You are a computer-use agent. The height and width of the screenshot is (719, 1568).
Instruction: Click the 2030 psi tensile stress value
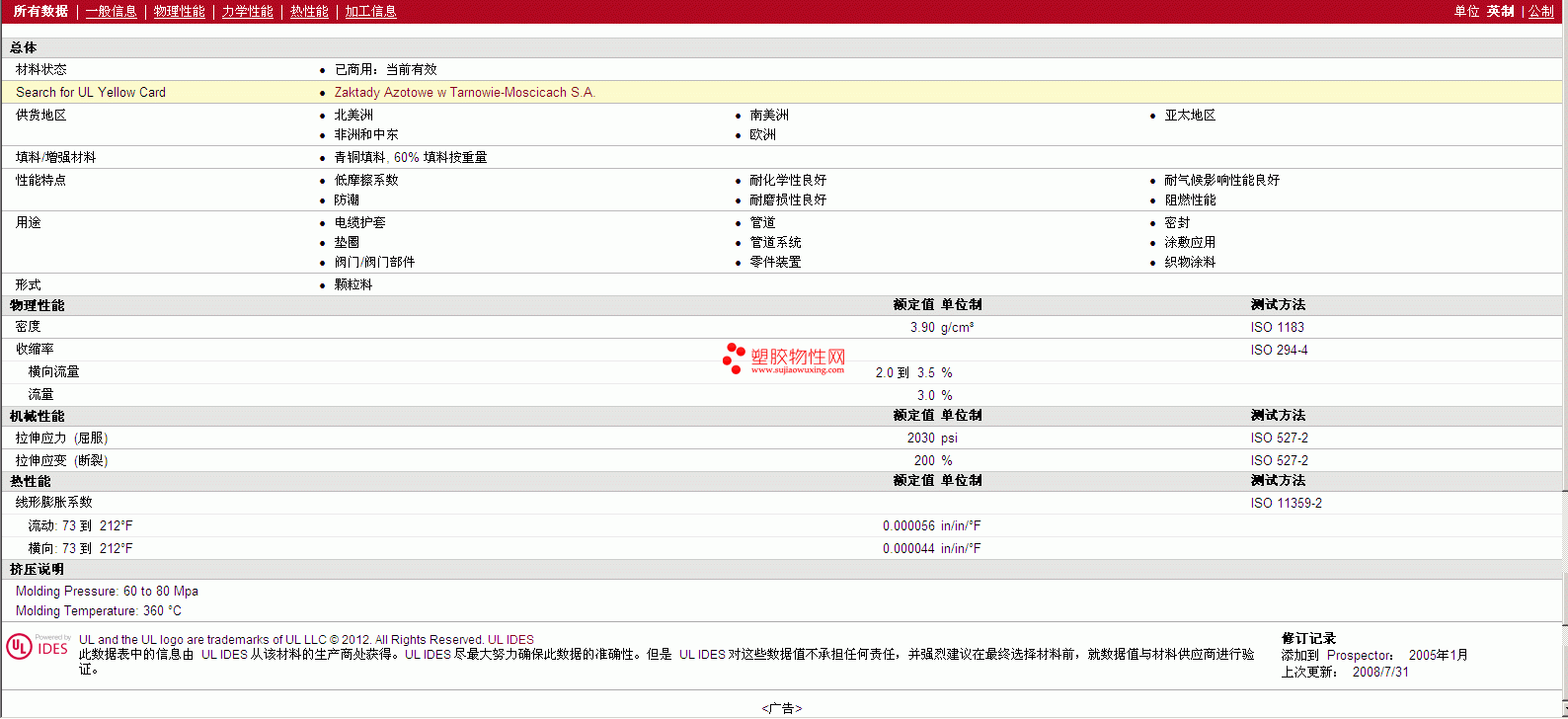click(932, 438)
